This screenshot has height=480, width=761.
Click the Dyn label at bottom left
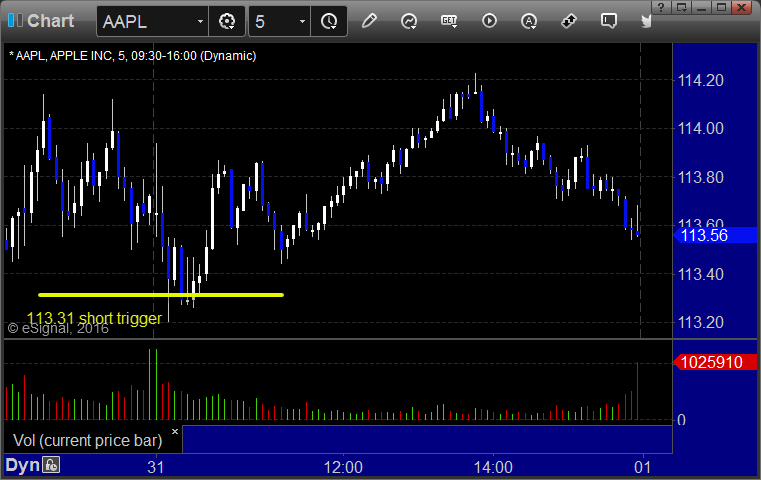[22, 465]
